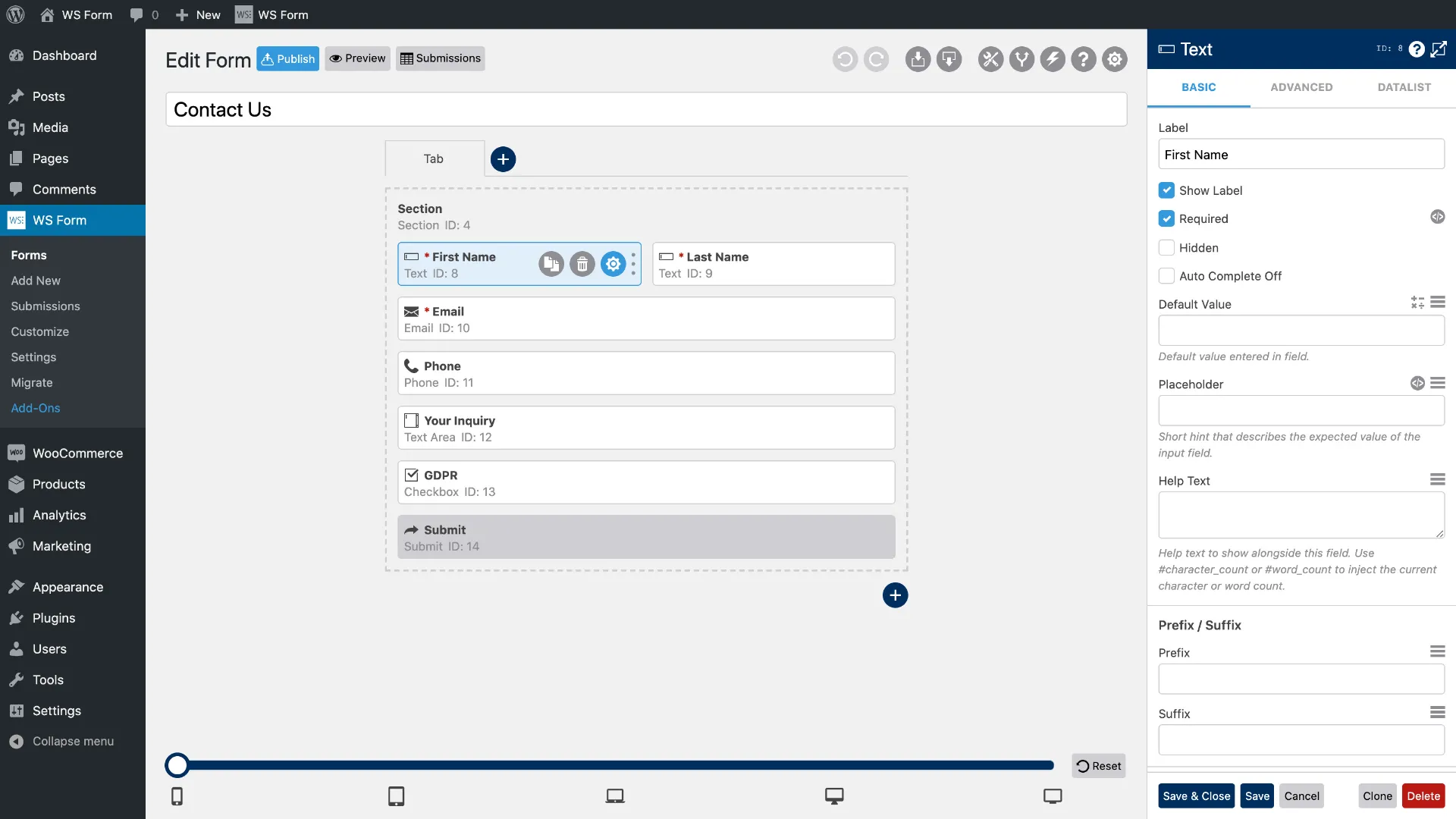
Task: Click the form settings gear icon
Action: (x=1115, y=59)
